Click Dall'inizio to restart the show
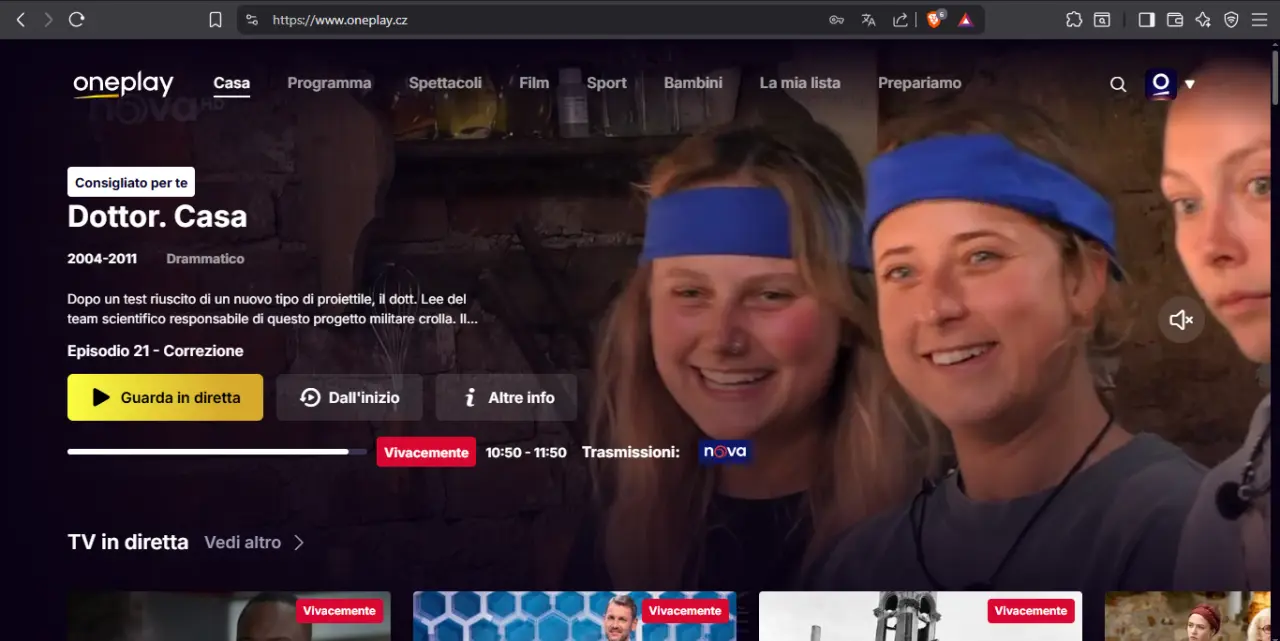The height and width of the screenshot is (641, 1280). 349,397
